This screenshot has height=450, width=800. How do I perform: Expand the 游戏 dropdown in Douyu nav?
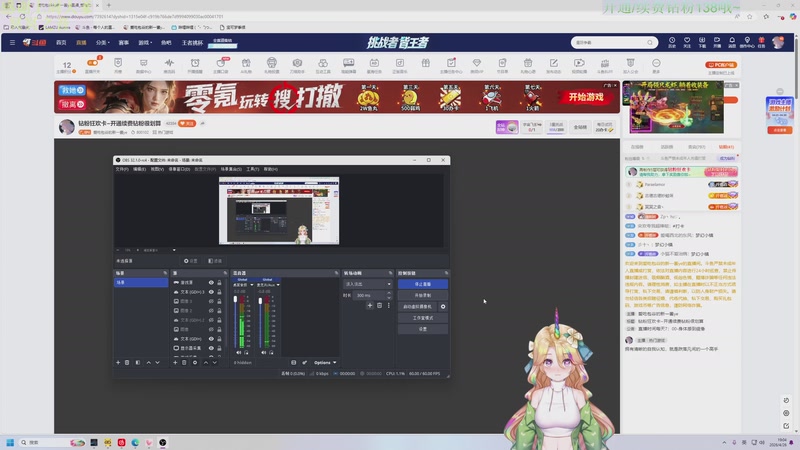coord(145,42)
